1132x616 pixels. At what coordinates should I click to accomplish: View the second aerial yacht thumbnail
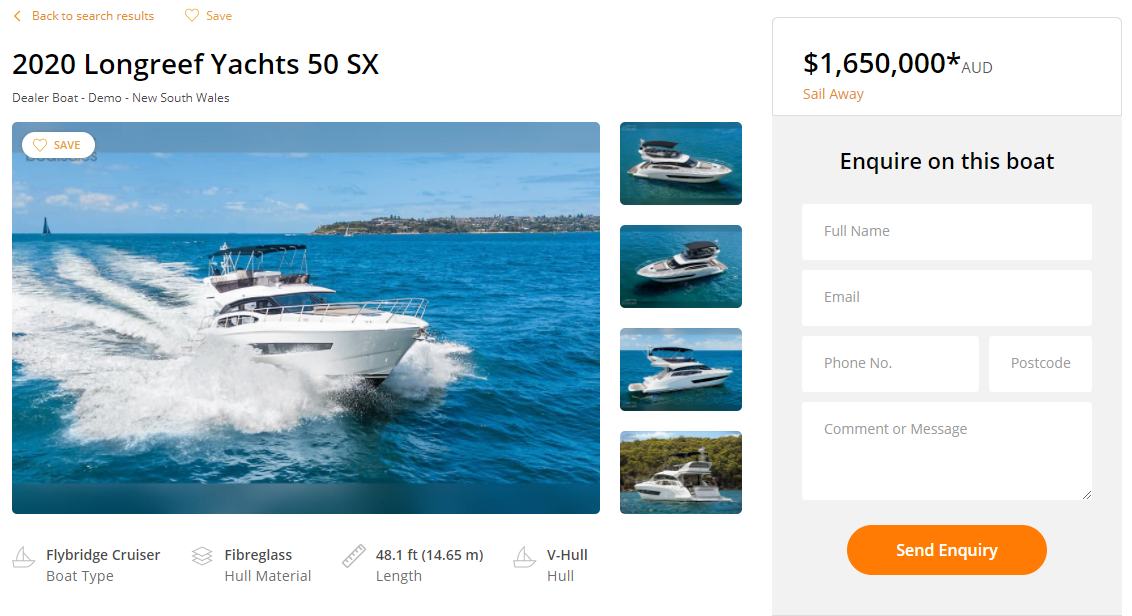click(x=681, y=266)
